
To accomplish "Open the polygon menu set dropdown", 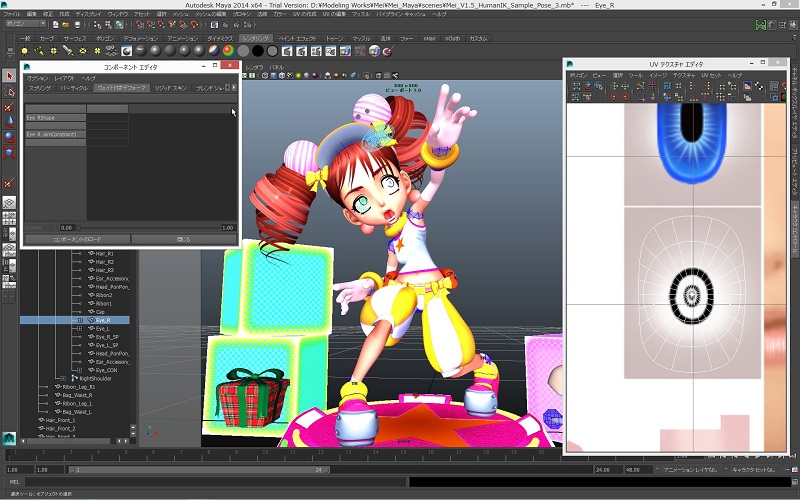I will [26, 24].
